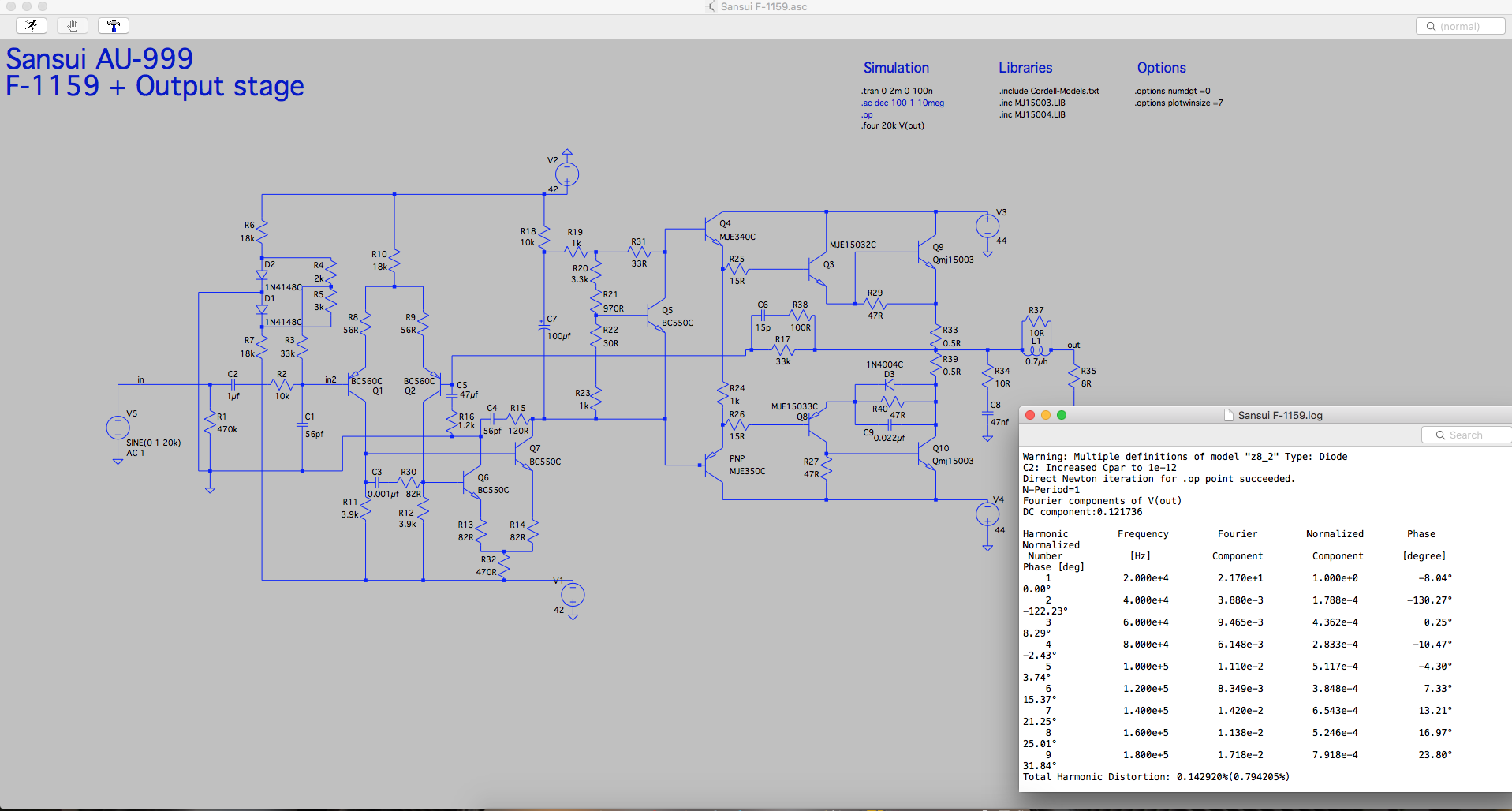Open the Control Panel hammer icon
This screenshot has height=811, width=1512.
(x=114, y=25)
